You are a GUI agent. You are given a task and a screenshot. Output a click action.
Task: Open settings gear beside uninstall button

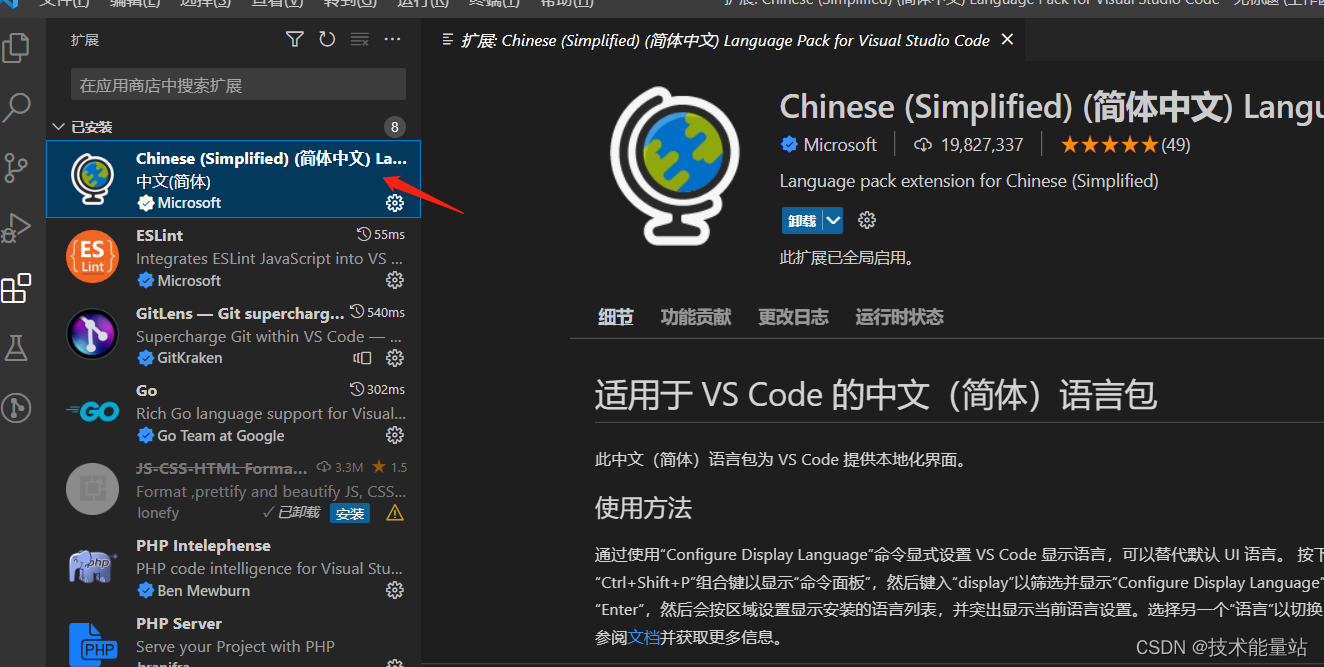tap(867, 220)
